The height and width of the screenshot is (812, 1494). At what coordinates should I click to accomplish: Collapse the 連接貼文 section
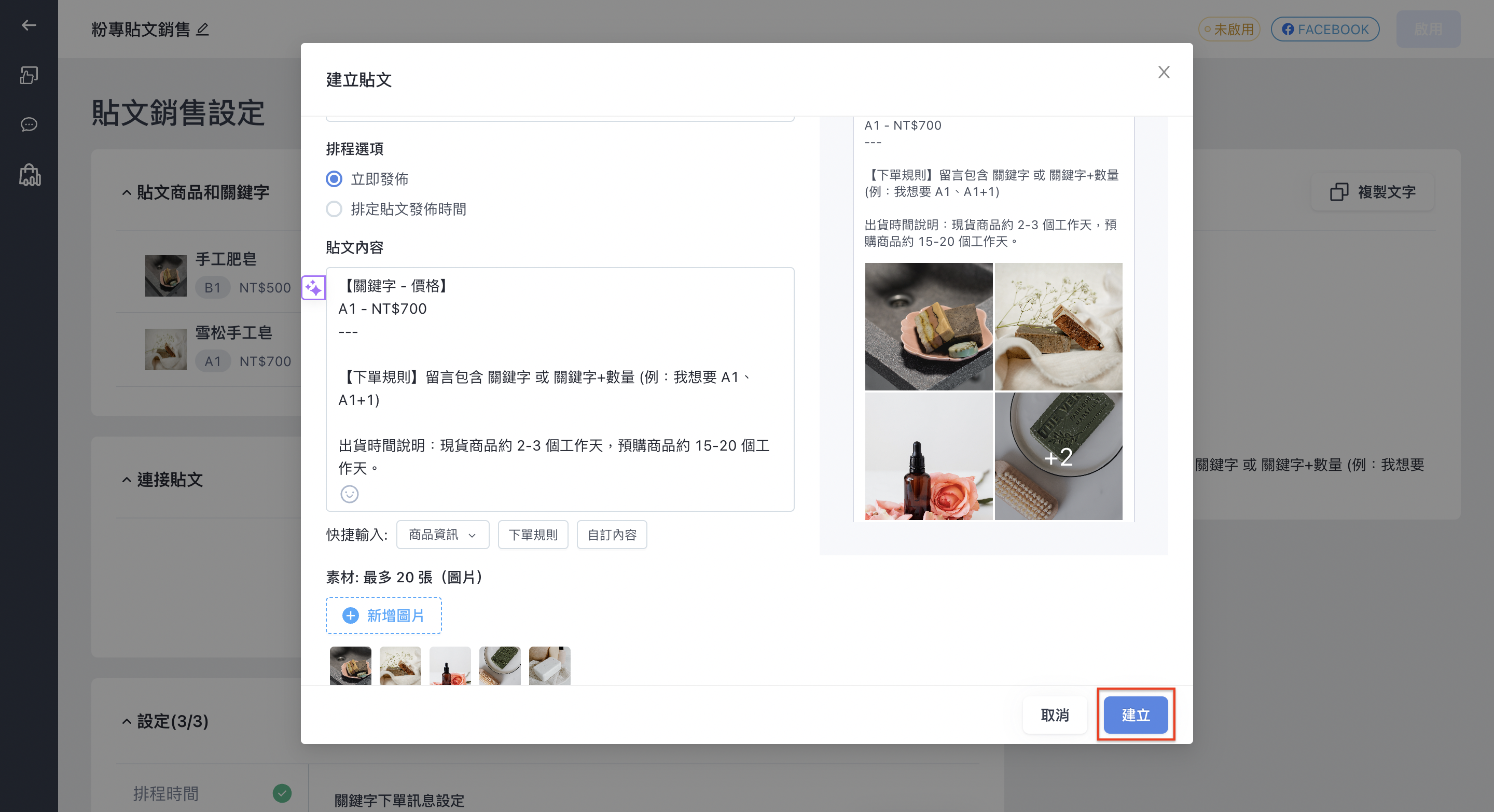point(127,480)
